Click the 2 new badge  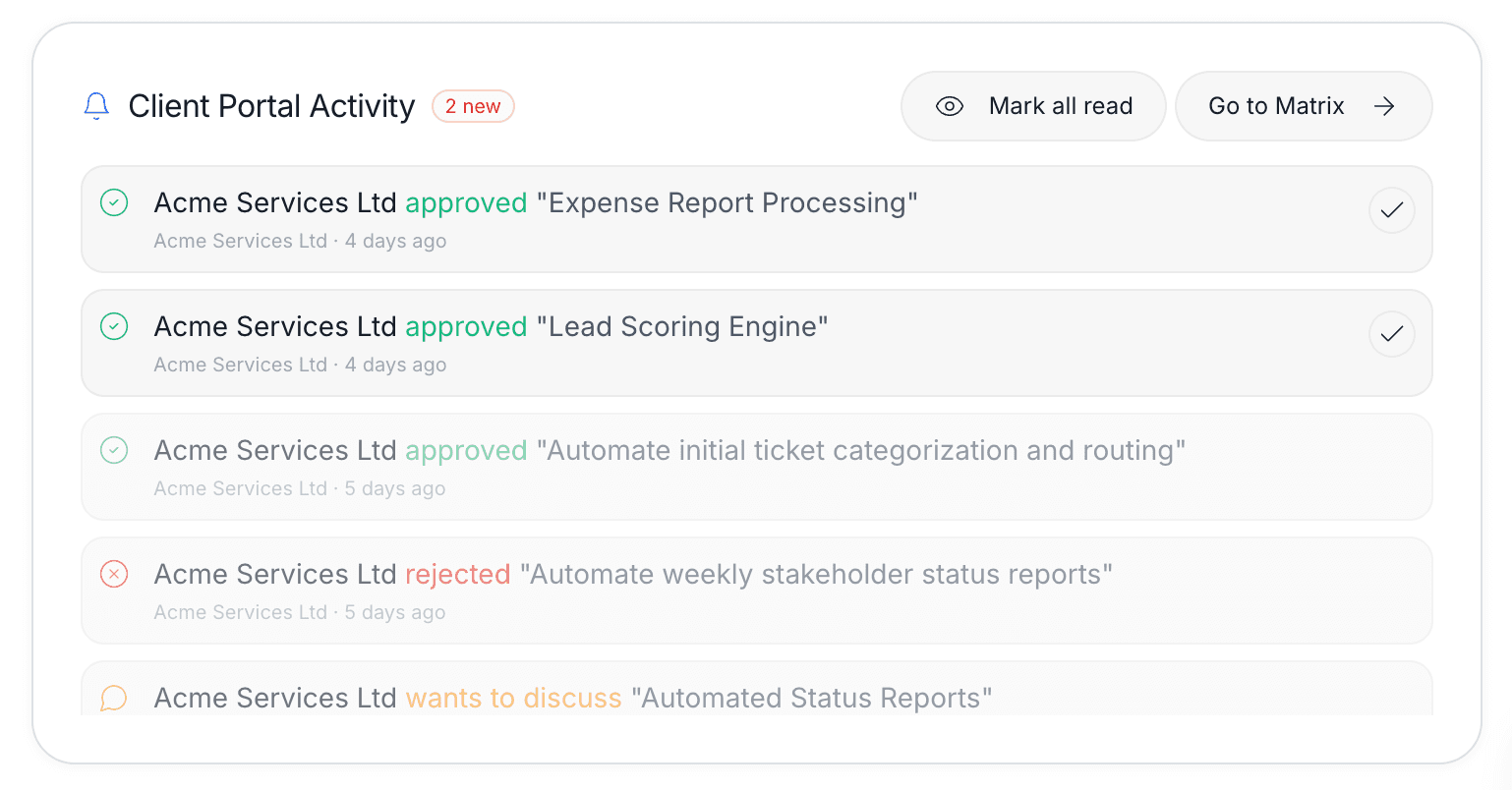pyautogui.click(x=473, y=106)
